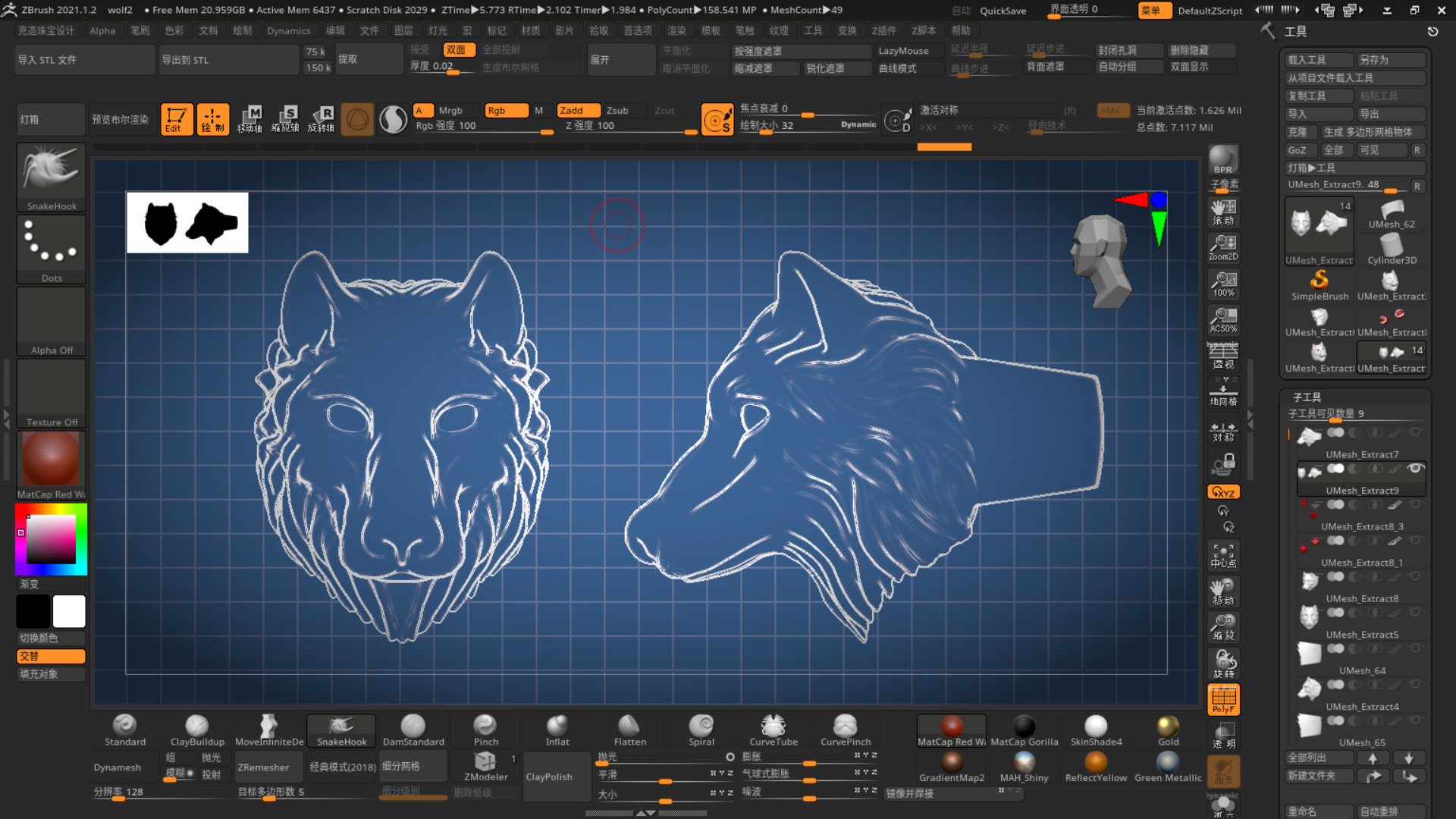Toggle the eye visibility icon on UMesh_Extract9
Image resolution: width=1456 pixels, height=819 pixels.
click(x=1415, y=469)
